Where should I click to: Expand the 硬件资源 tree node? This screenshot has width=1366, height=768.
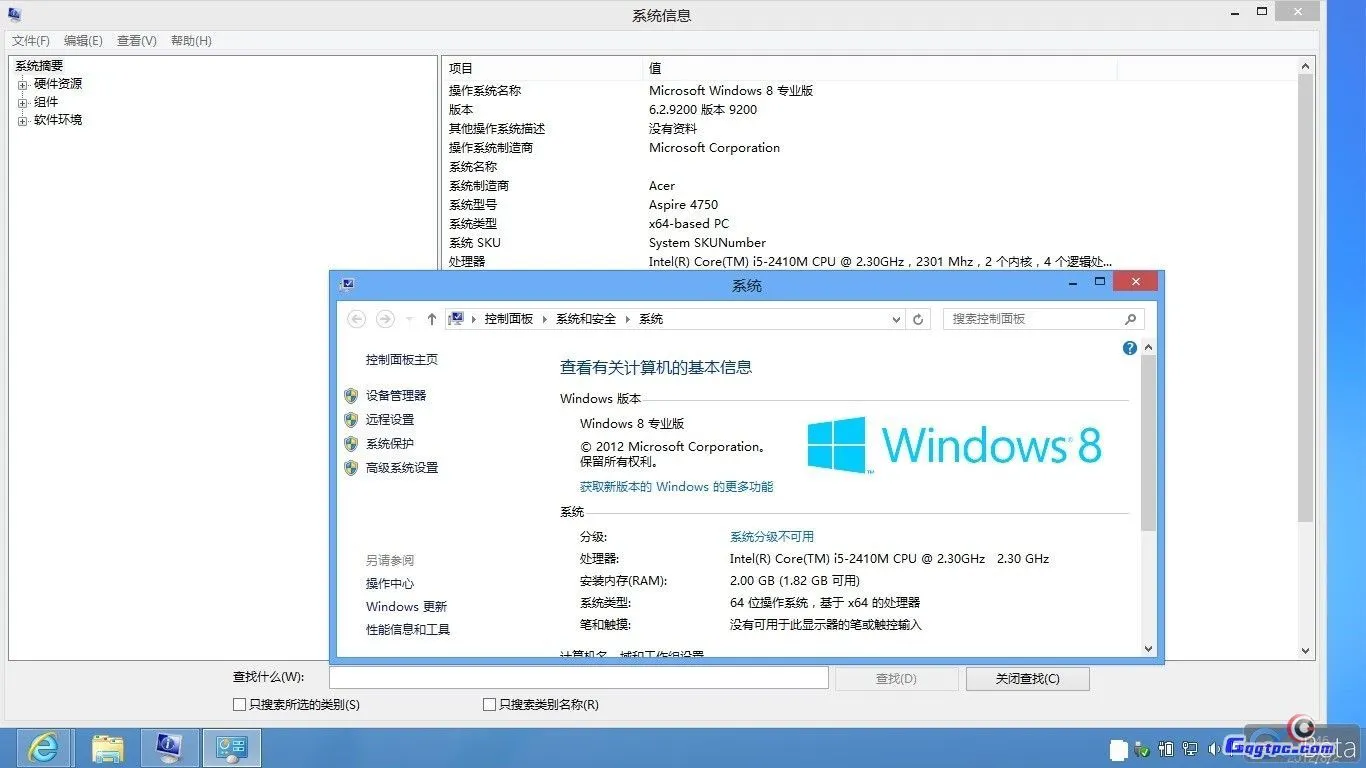(x=22, y=83)
